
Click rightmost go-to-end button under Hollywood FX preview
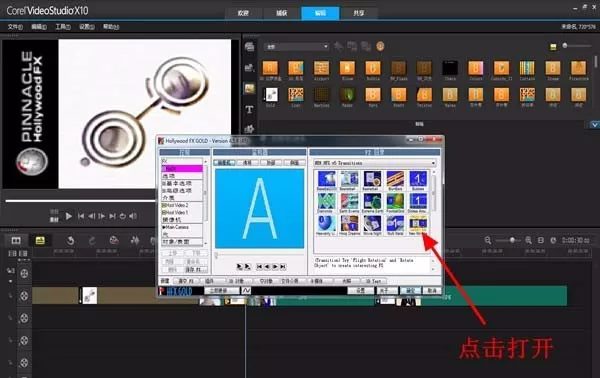point(283,266)
